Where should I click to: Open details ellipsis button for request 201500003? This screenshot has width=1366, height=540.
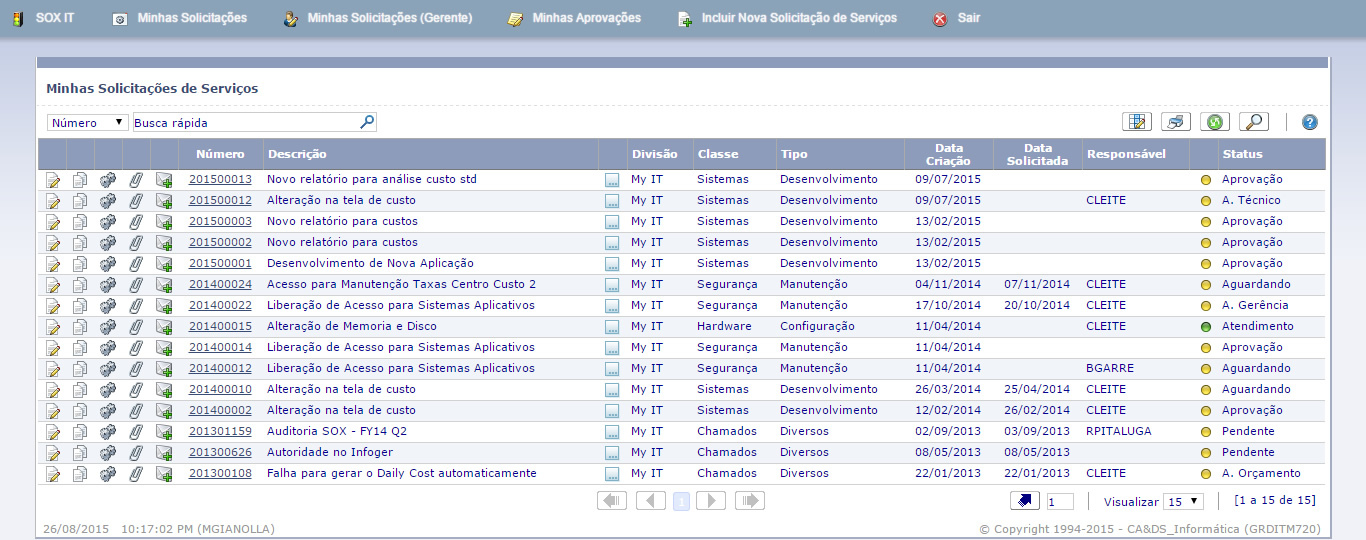click(x=612, y=222)
